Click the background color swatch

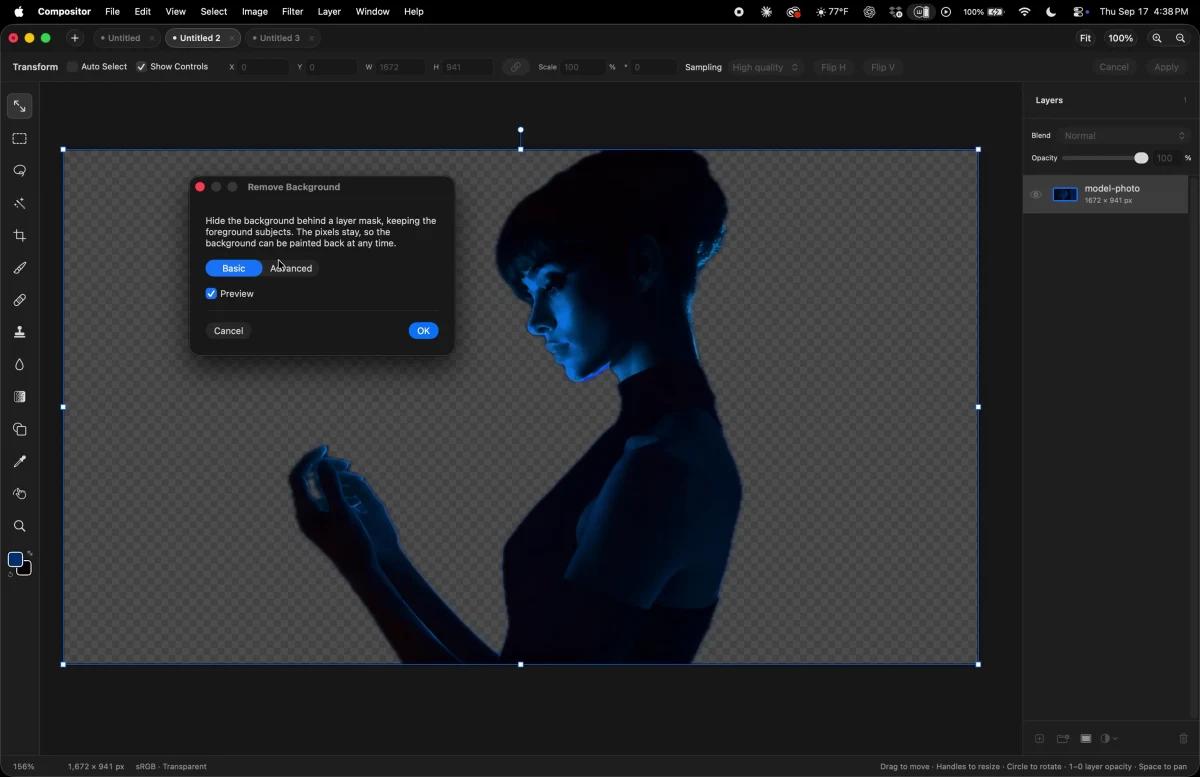click(26, 570)
